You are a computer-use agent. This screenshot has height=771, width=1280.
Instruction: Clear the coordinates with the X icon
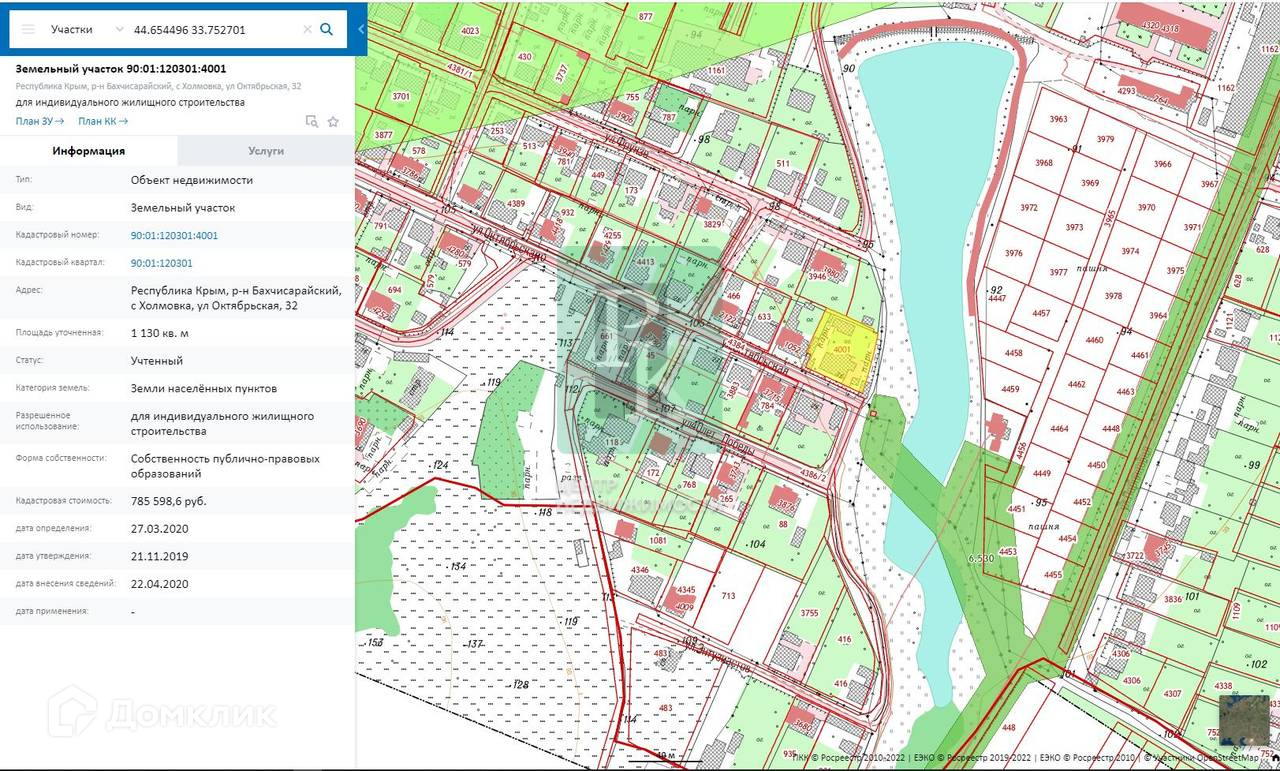pyautogui.click(x=307, y=30)
